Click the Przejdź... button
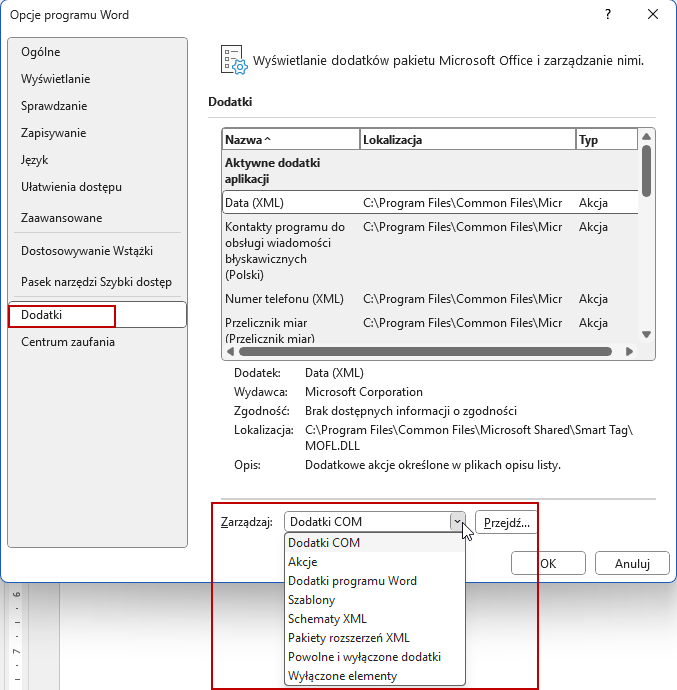This screenshot has height=690, width=677. pyautogui.click(x=506, y=522)
